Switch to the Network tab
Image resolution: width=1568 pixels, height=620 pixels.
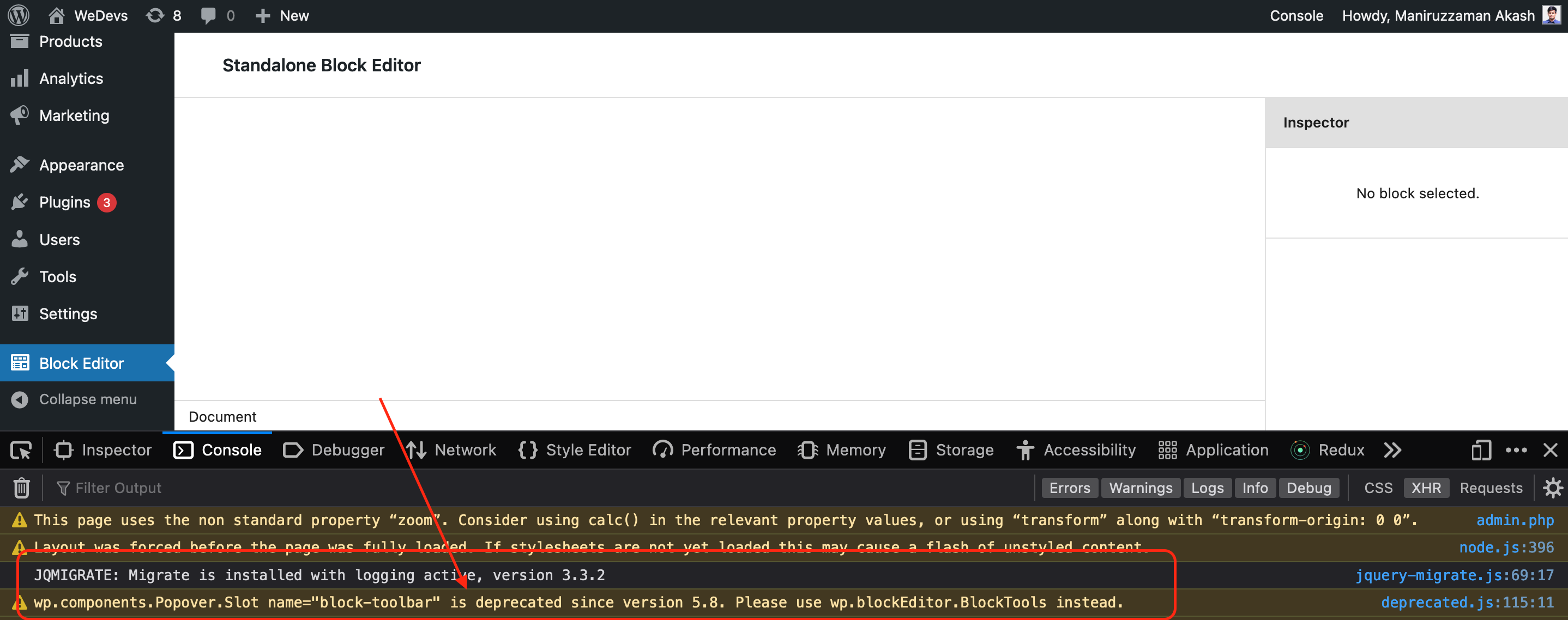451,449
